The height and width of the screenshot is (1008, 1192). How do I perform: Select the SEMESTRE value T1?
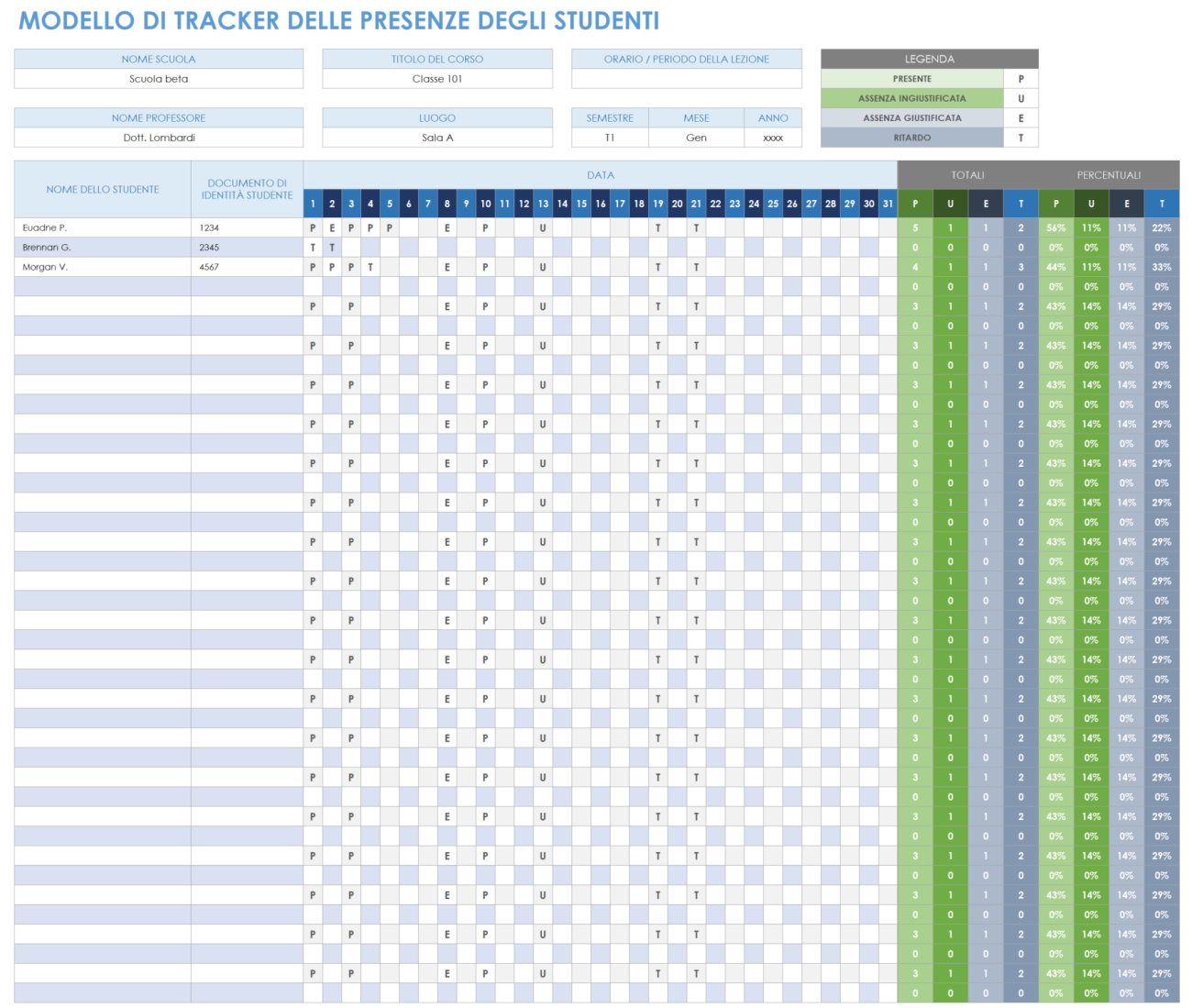610,138
